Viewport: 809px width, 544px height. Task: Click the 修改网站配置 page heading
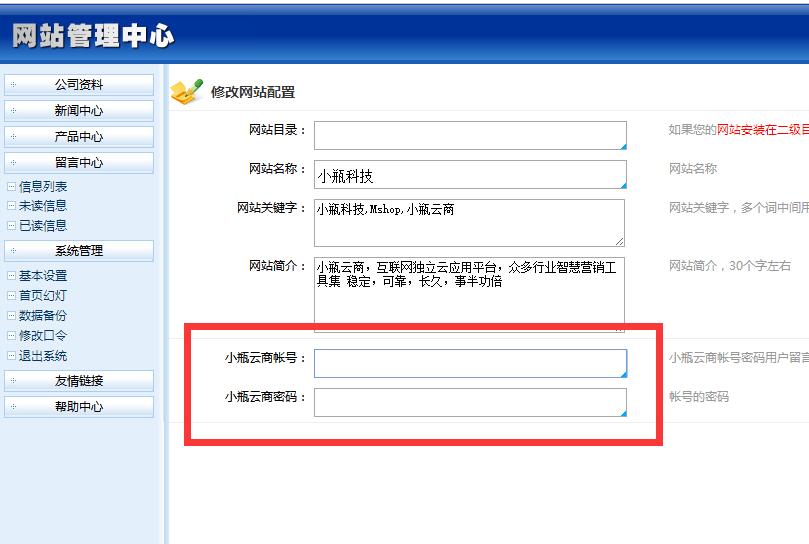click(253, 92)
